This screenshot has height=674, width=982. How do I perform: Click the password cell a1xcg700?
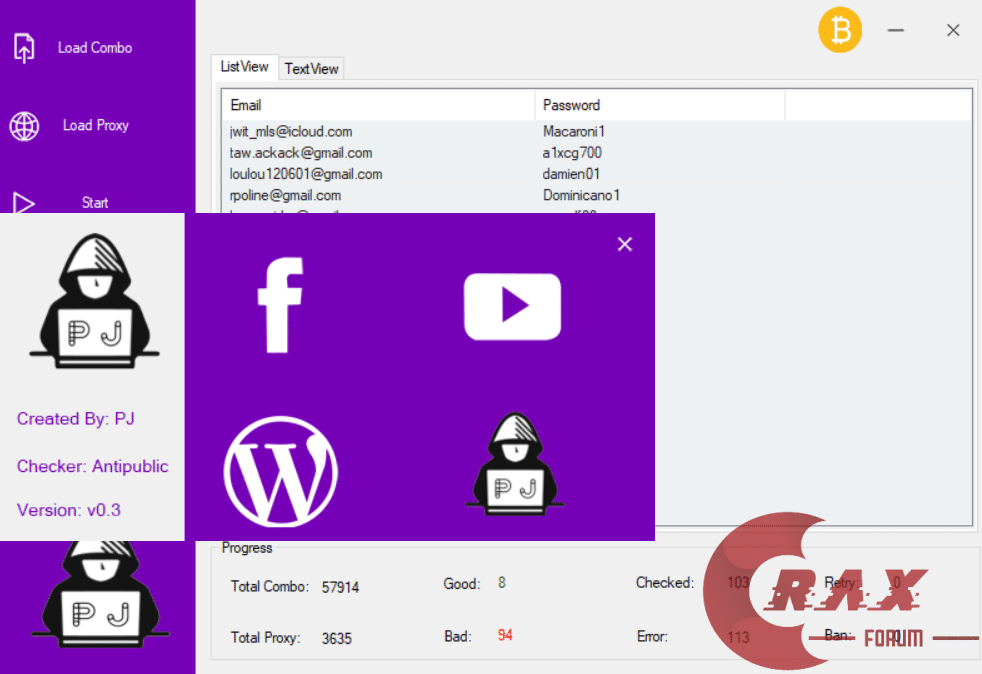tap(572, 153)
